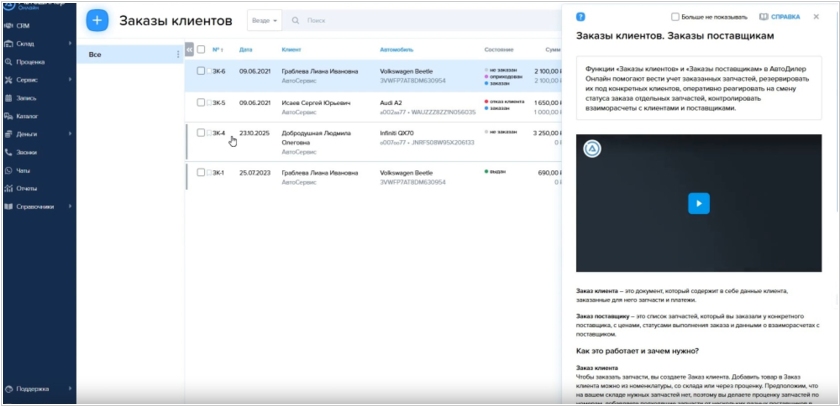Viewport: 840px width, 406px height.
Task: Expand the Склад sidebar submenu
Action: click(x=69, y=44)
